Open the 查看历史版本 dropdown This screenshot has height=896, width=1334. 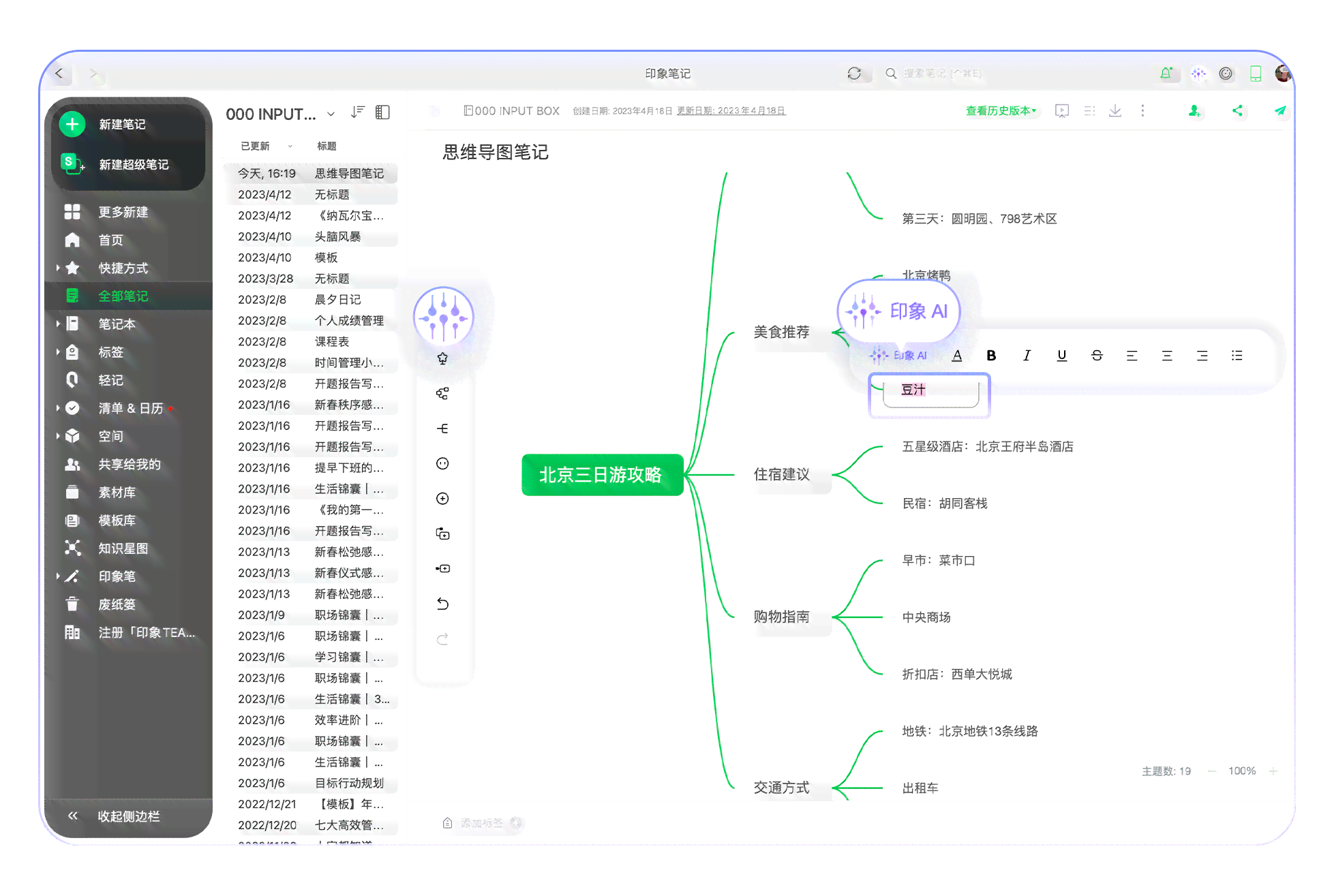tap(1001, 110)
